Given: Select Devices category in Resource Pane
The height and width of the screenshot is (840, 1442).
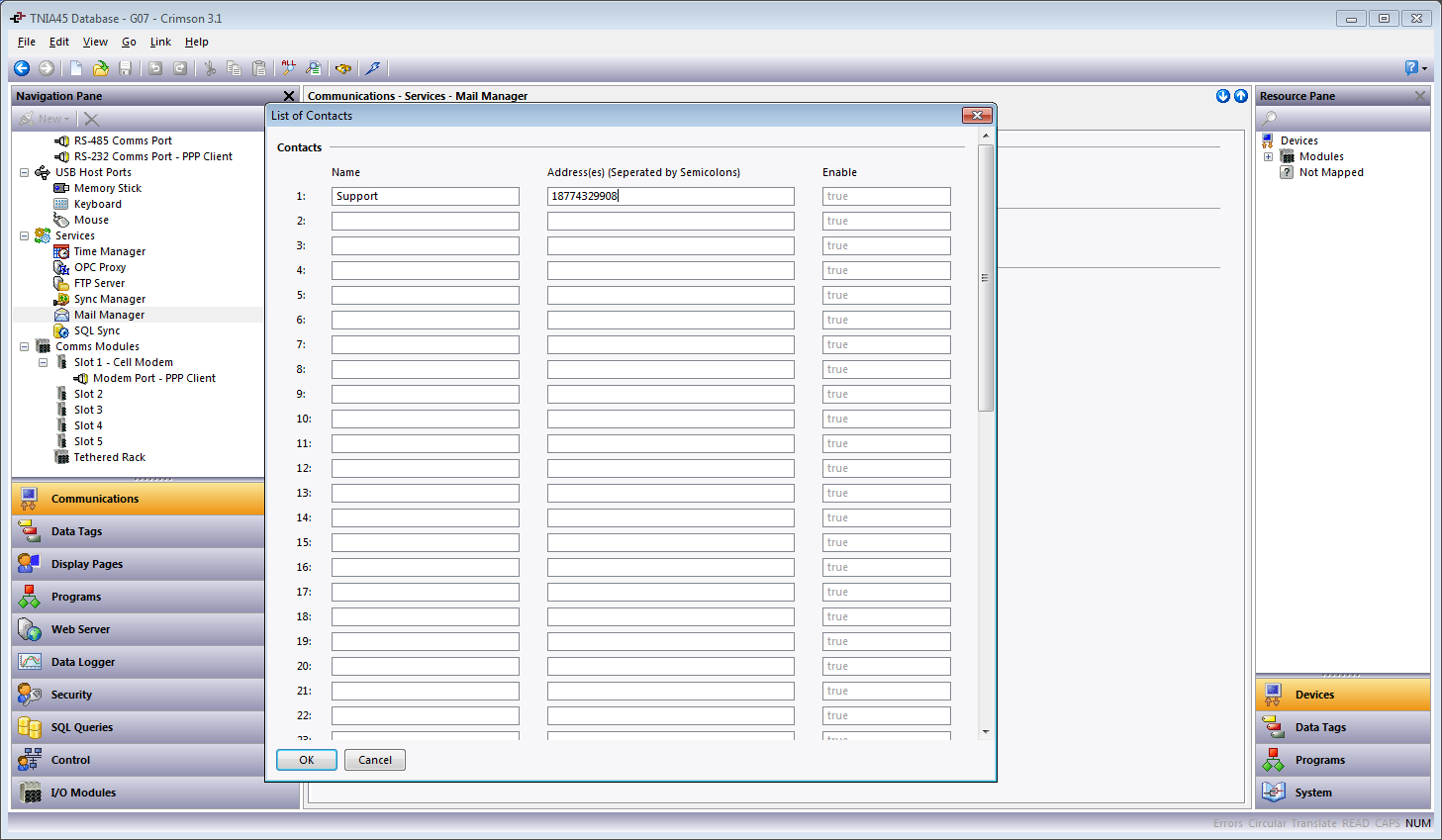Looking at the screenshot, I should pos(1343,695).
